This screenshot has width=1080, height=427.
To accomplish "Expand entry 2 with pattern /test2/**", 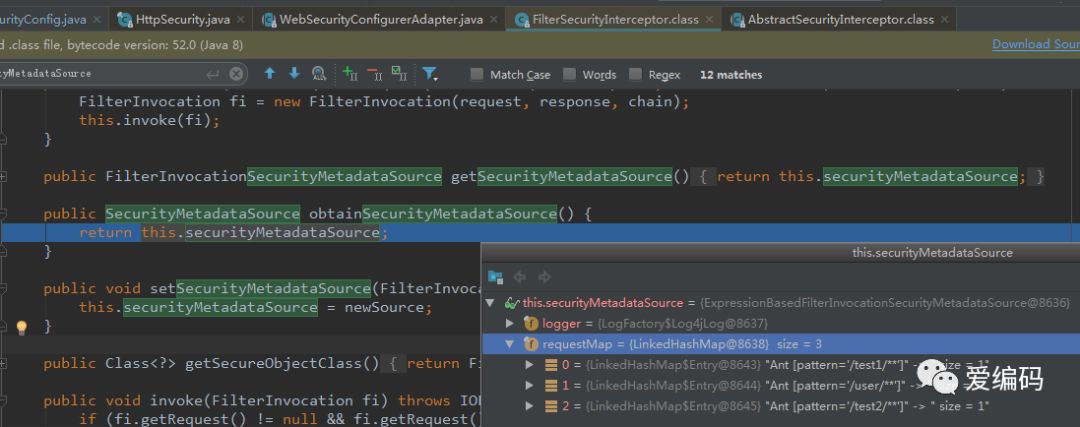I will pyautogui.click(x=530, y=406).
